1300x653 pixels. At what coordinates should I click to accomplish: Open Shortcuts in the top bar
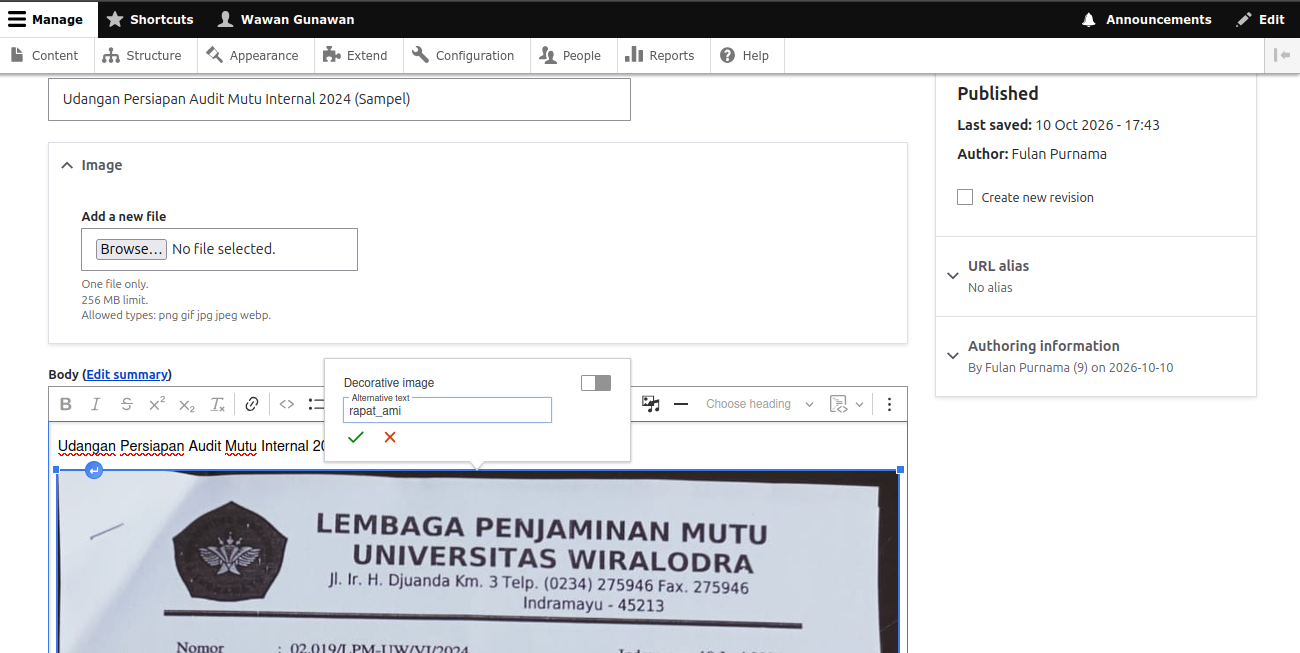pyautogui.click(x=151, y=19)
